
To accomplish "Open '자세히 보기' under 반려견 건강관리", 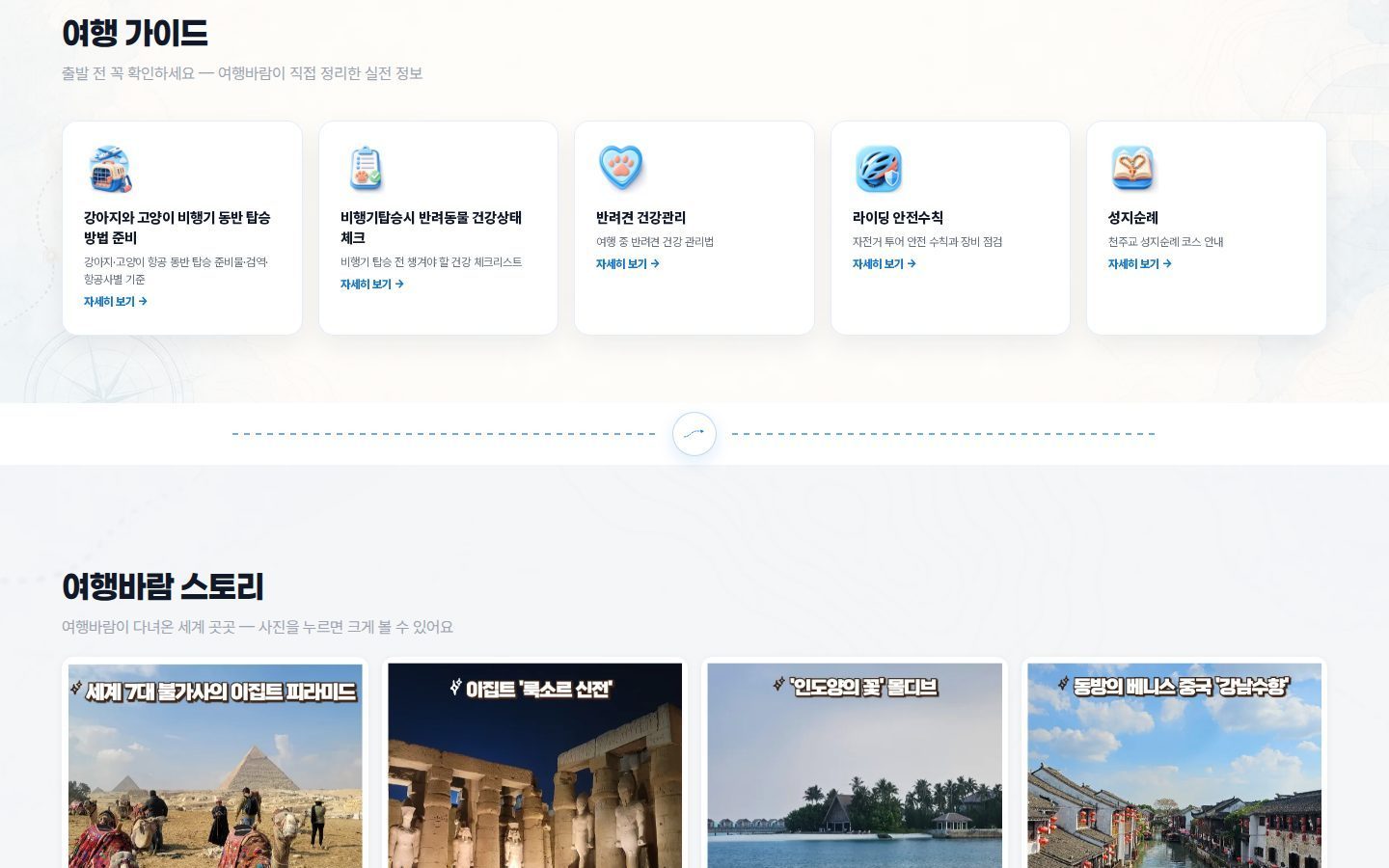I will 628,264.
